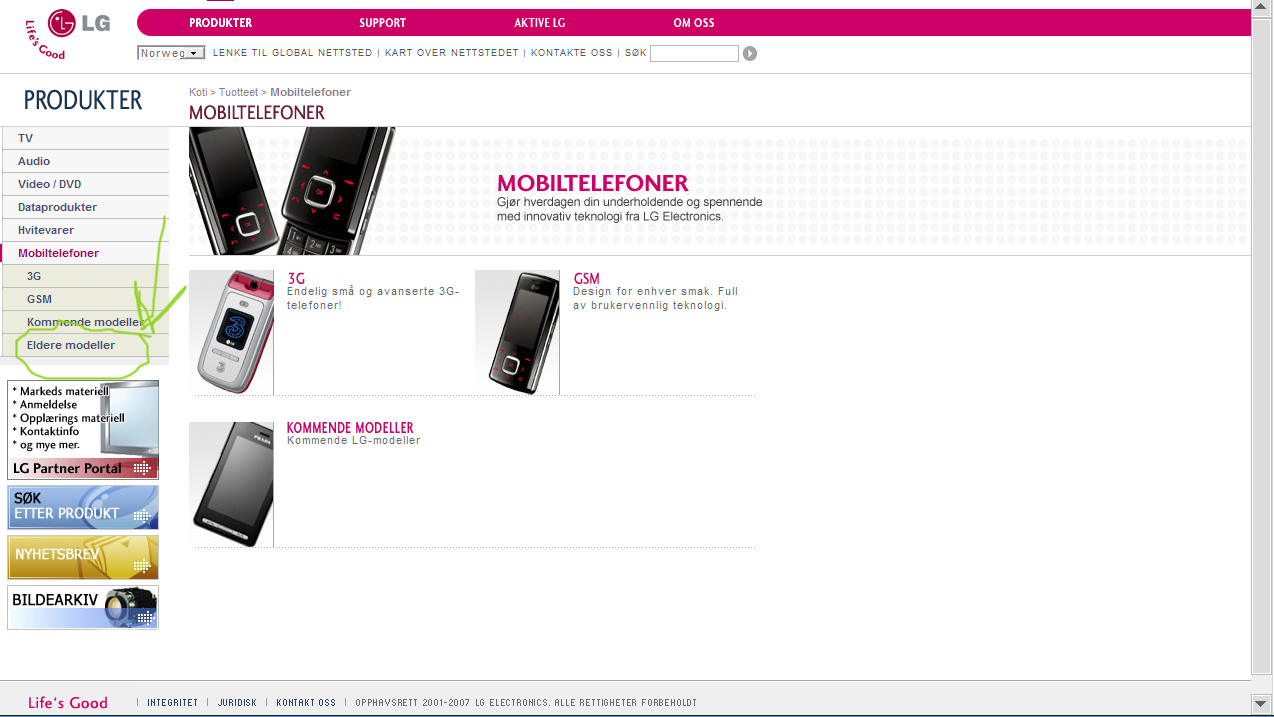Click the Life's Good footer logo
1274x717 pixels.
(68, 703)
